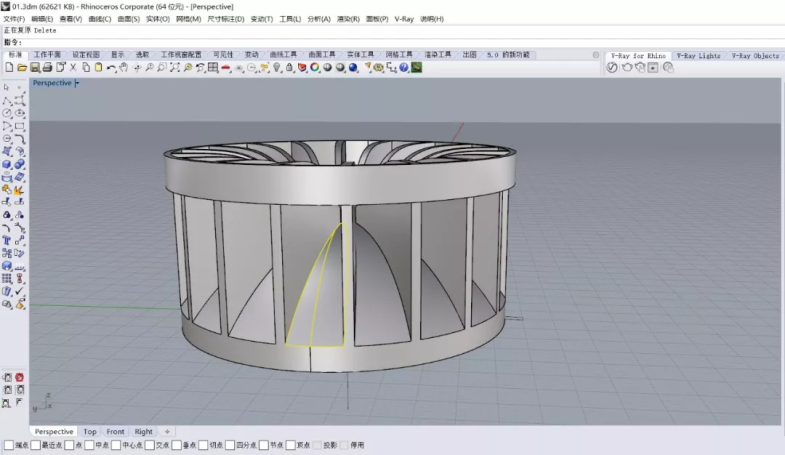Click the Undo arrow icon
The height and width of the screenshot is (455, 785).
pyautogui.click(x=111, y=68)
